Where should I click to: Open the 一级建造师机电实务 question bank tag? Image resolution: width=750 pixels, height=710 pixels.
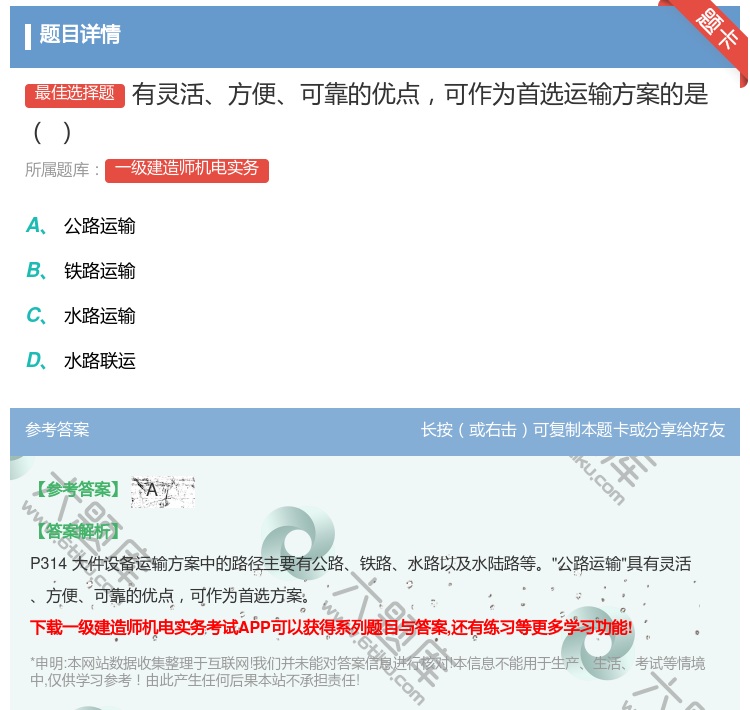(x=187, y=170)
